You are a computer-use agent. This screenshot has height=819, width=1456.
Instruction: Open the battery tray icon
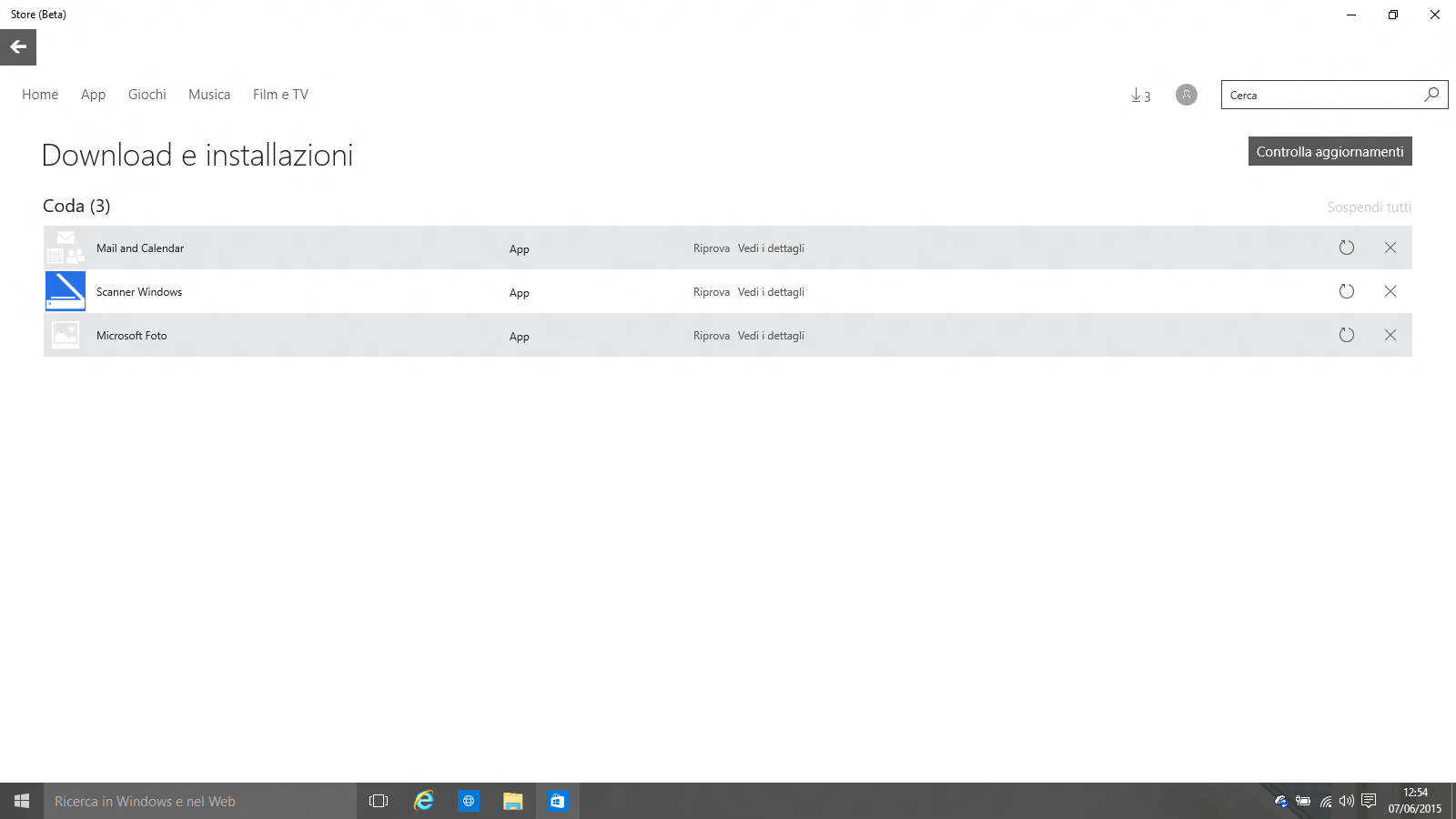[x=1303, y=802]
